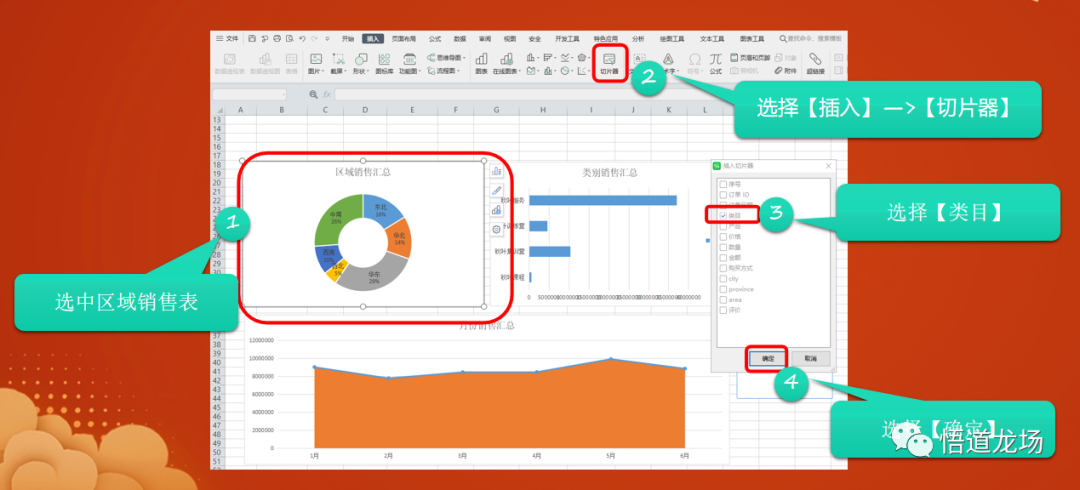The width and height of the screenshot is (1080, 490).
Task: Switch to the 数据 tab
Action: pyautogui.click(x=460, y=39)
